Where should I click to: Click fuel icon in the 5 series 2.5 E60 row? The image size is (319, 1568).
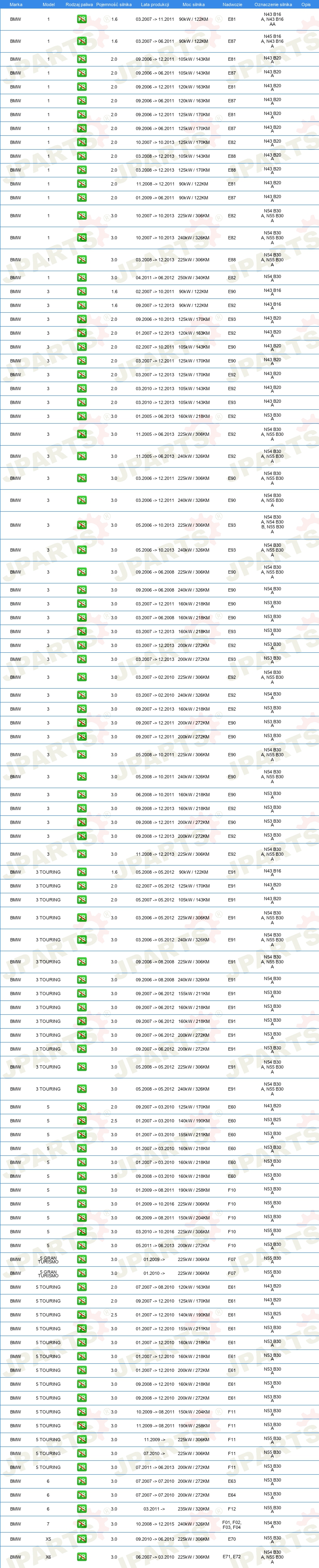[82, 1121]
